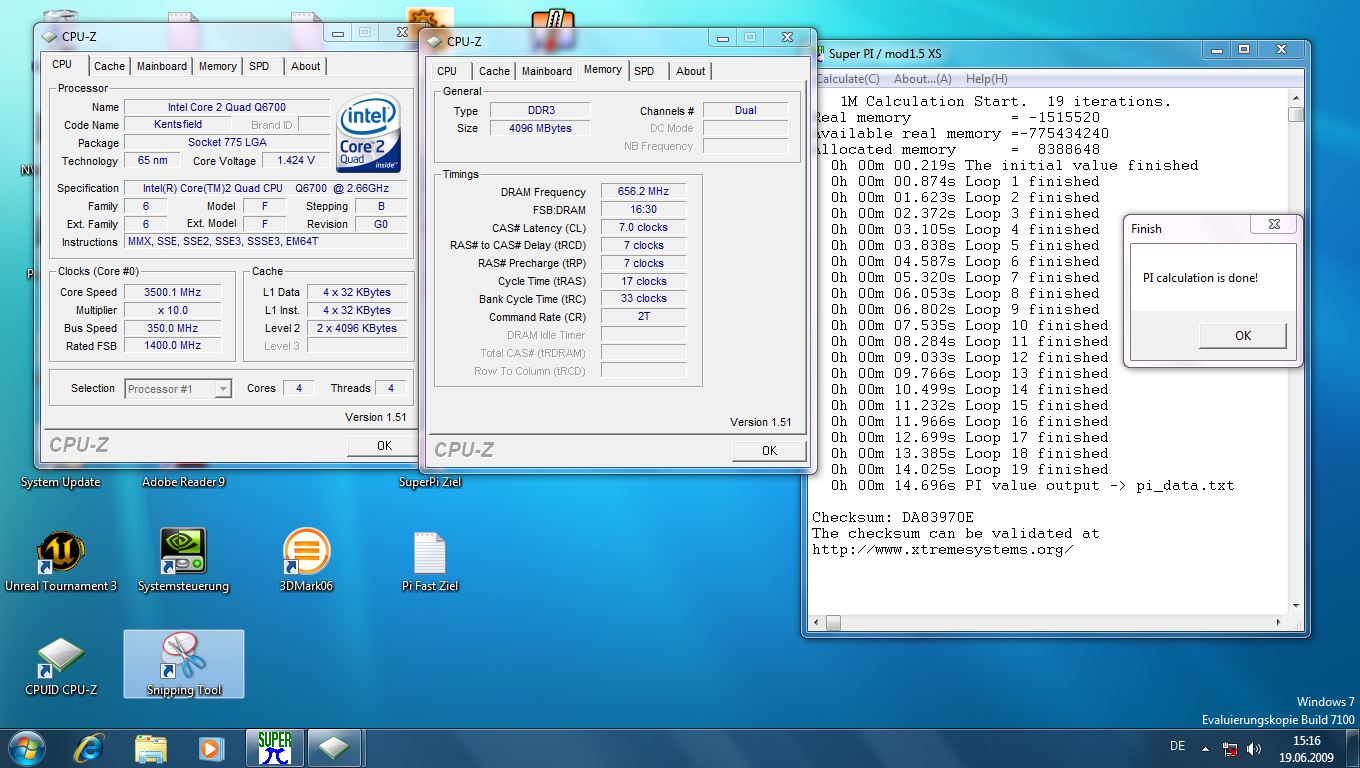The width and height of the screenshot is (1360, 768).
Task: Open About tab in left CPU-Z window
Action: click(306, 66)
